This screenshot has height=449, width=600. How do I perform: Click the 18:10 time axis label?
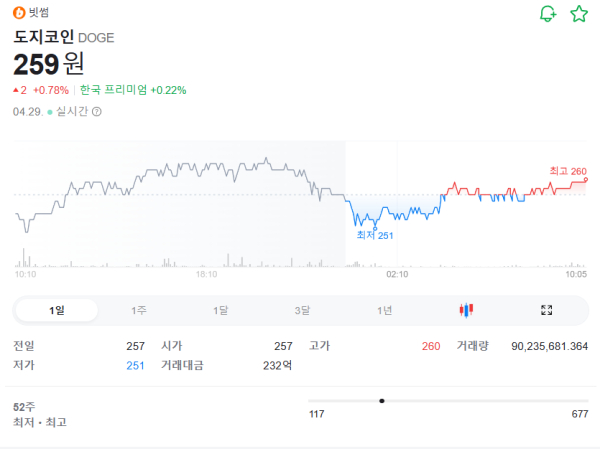[206, 274]
